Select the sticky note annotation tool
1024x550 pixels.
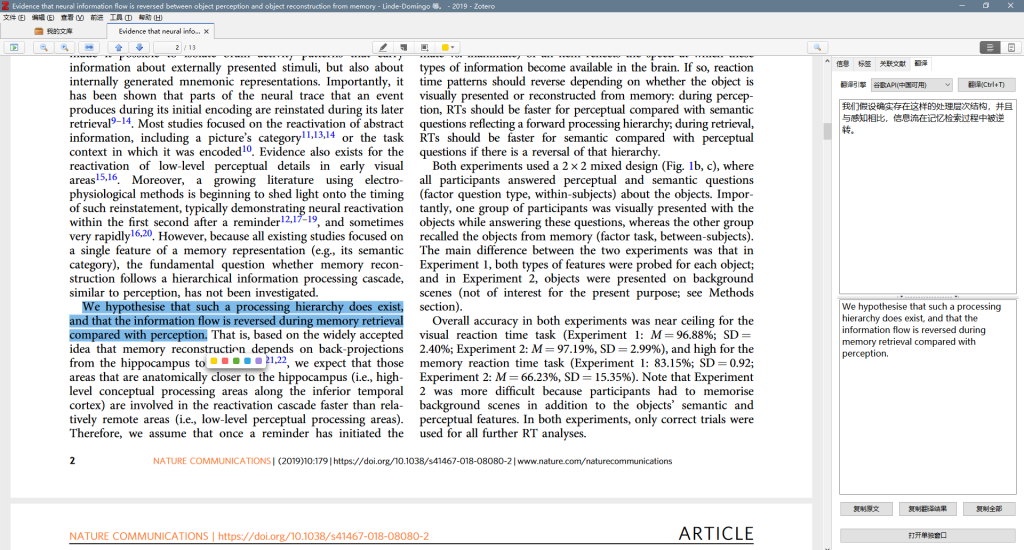click(x=404, y=47)
